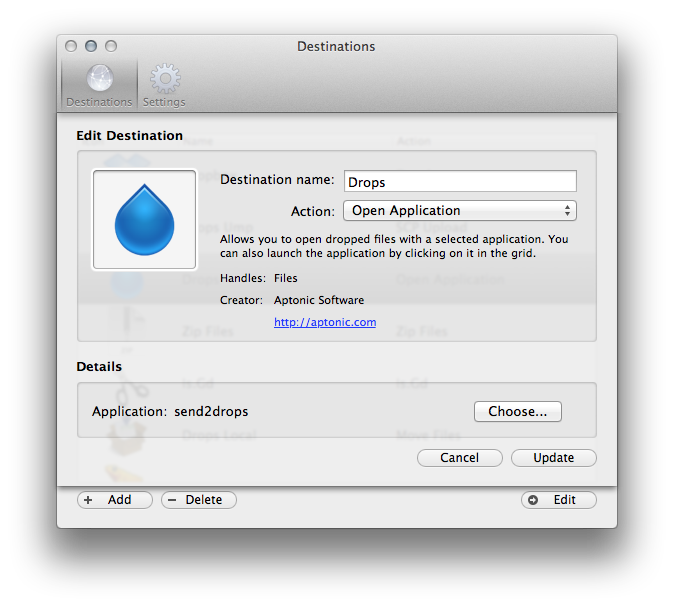Open the aptonic.com link
674x607 pixels.
tap(325, 322)
